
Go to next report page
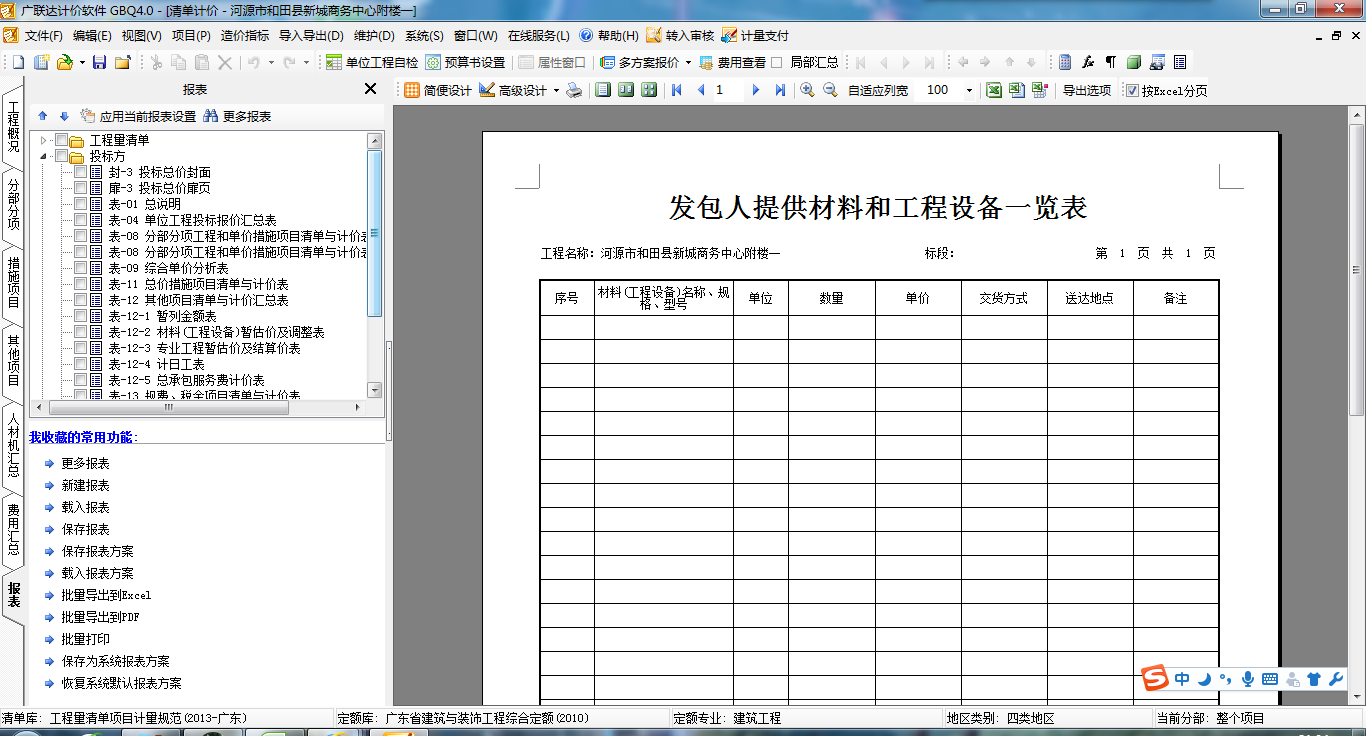(x=755, y=90)
